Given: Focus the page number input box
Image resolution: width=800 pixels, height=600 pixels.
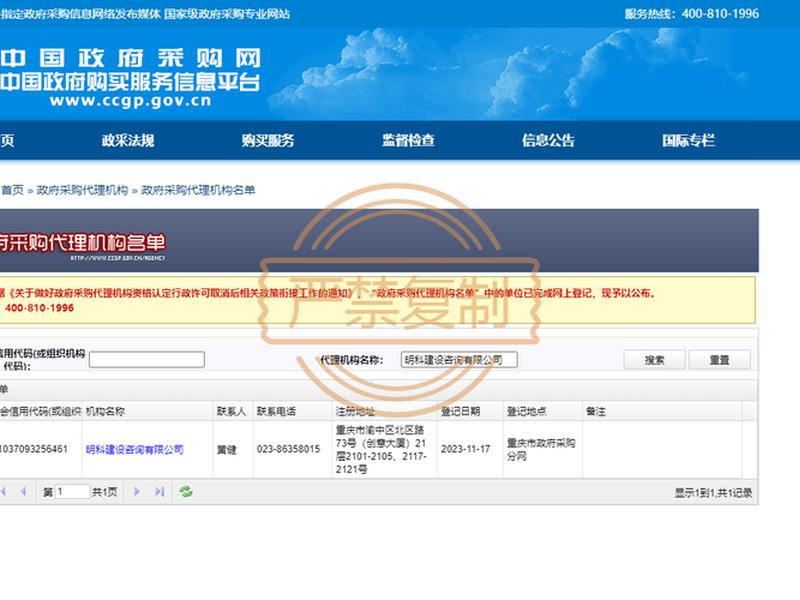Looking at the screenshot, I should pyautogui.click(x=72, y=492).
